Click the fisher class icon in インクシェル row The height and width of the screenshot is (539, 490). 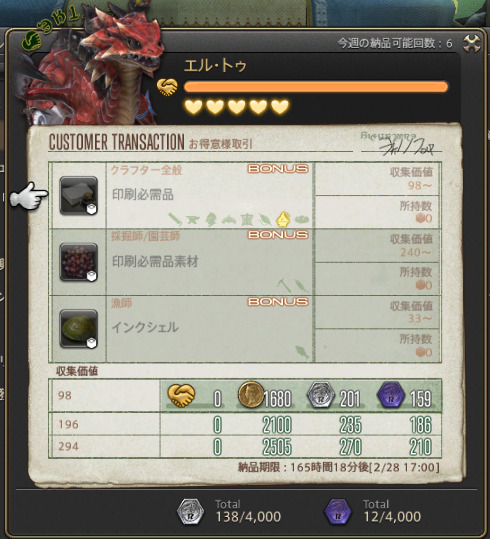point(302,352)
